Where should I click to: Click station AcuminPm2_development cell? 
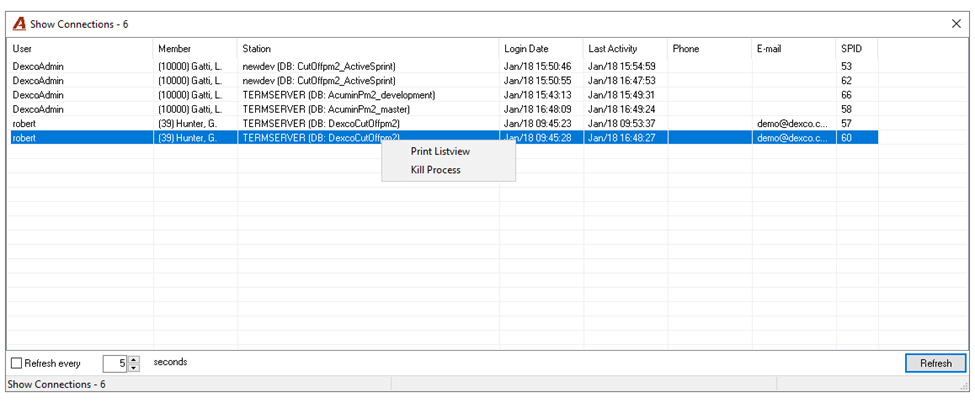click(338, 95)
